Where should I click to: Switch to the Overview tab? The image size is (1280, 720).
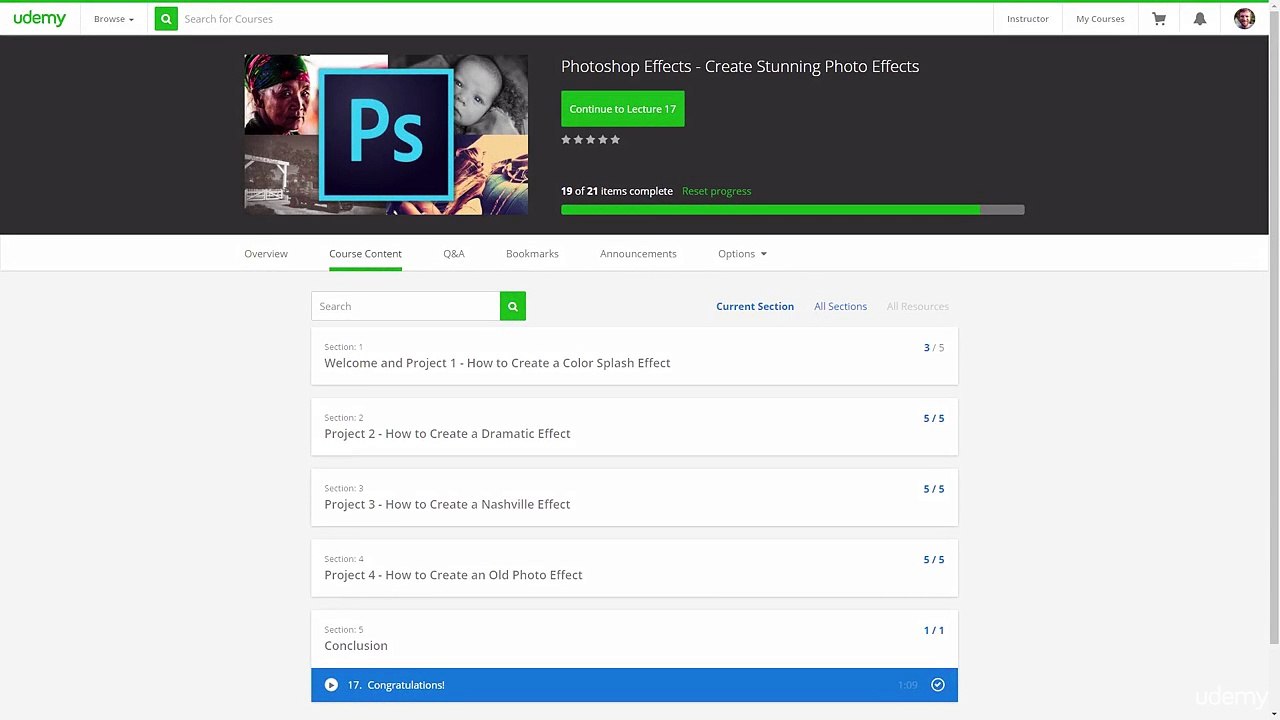tap(266, 254)
